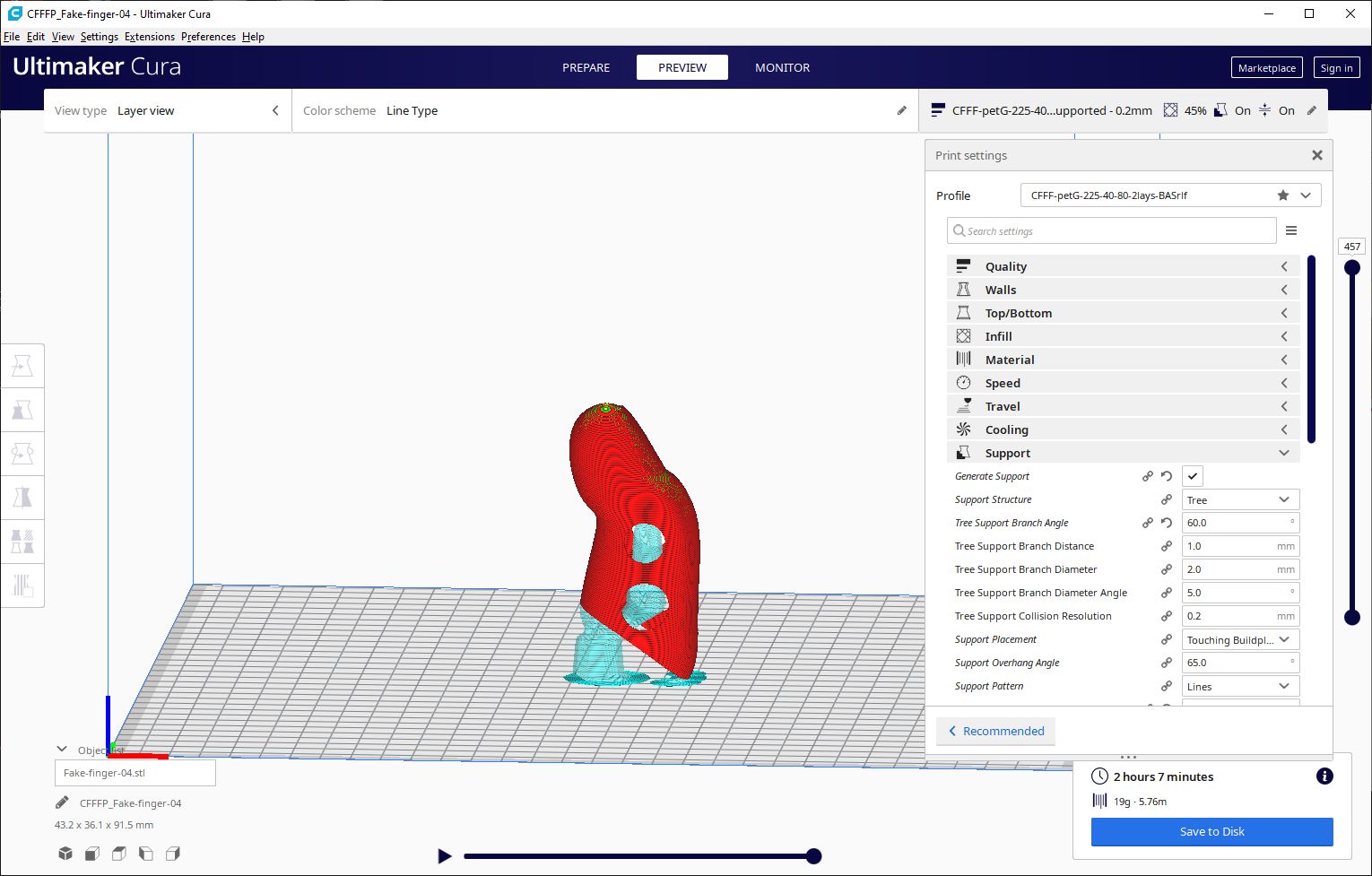Click Save to Disk
The image size is (1372, 876).
[x=1212, y=831]
